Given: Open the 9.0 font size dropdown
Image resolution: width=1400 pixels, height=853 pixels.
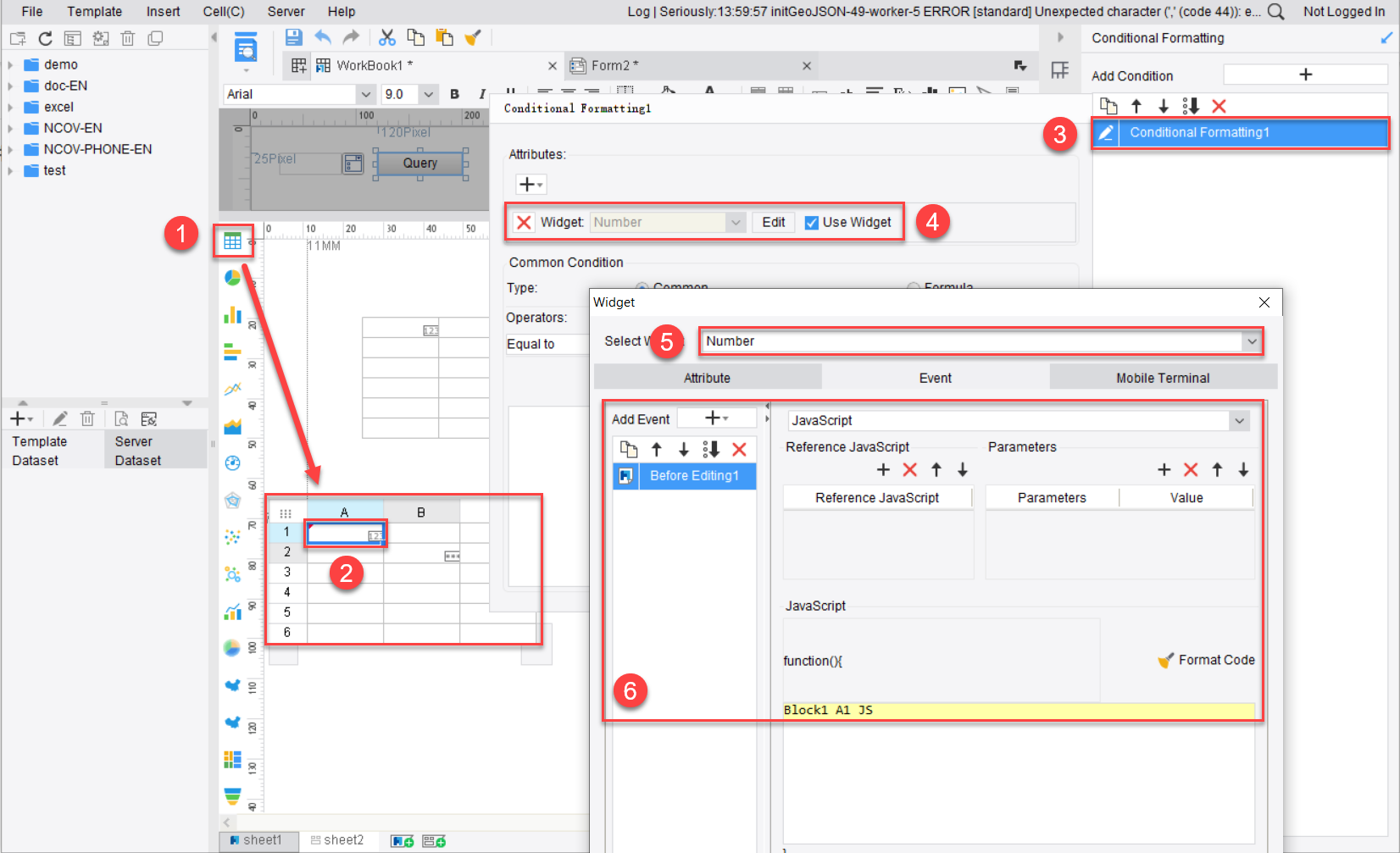Looking at the screenshot, I should (428, 94).
